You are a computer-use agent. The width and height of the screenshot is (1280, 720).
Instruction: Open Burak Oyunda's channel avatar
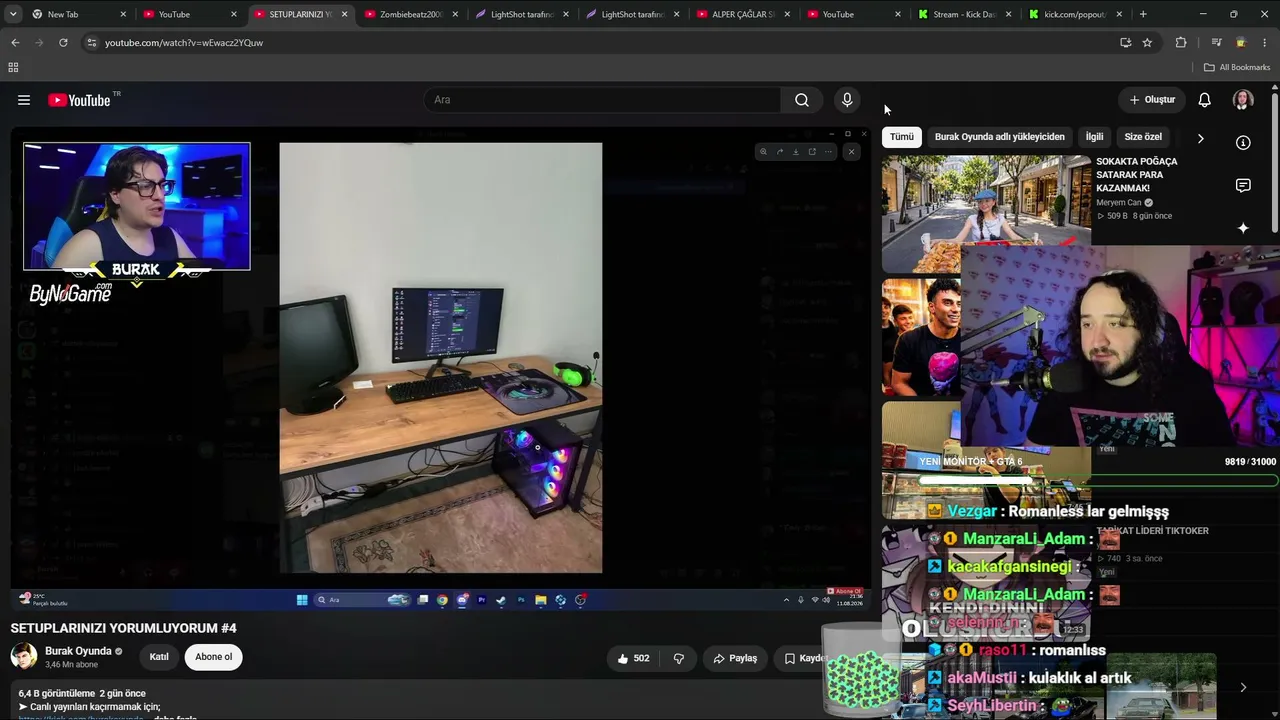pyautogui.click(x=24, y=656)
